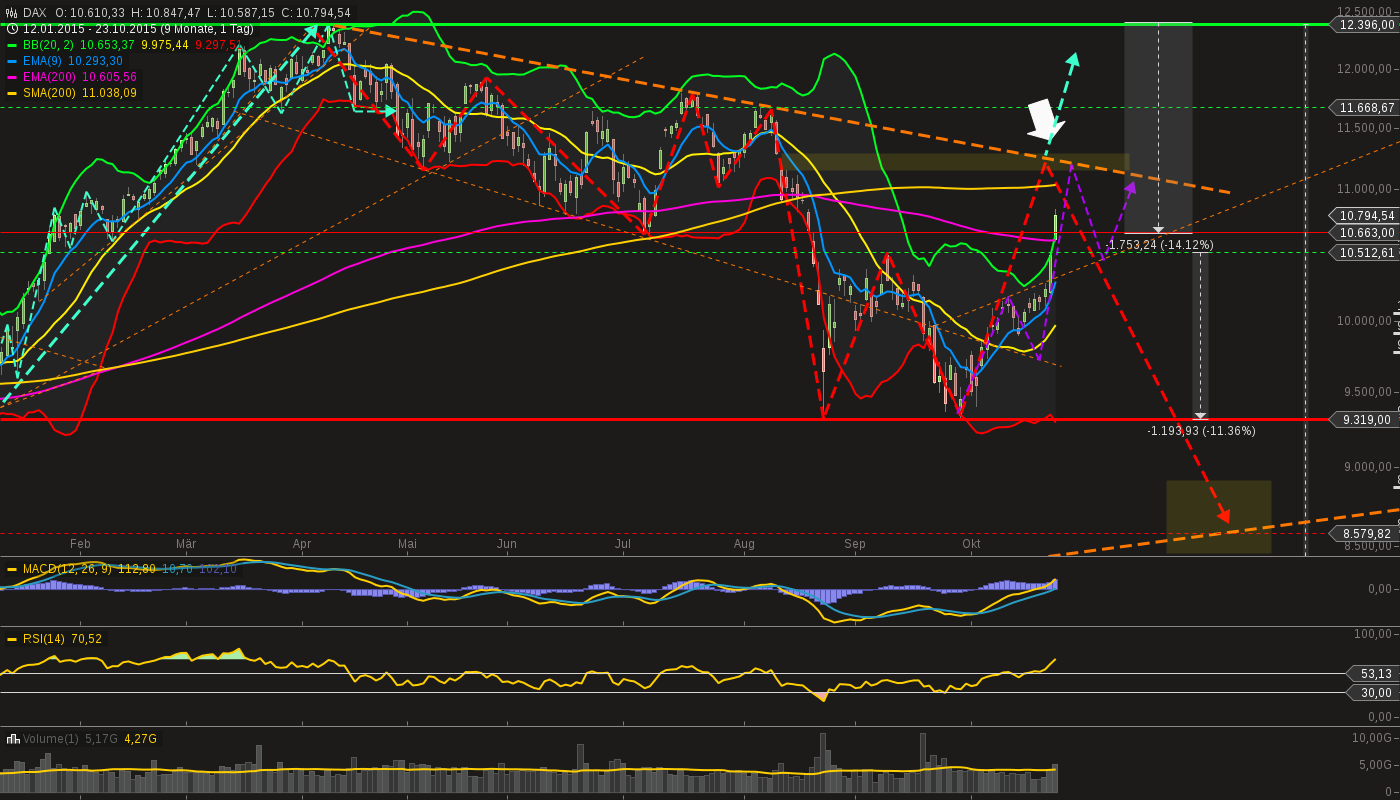Click the 12.000,00 price axis label
The height and width of the screenshot is (800, 1400).
click(x=1364, y=68)
